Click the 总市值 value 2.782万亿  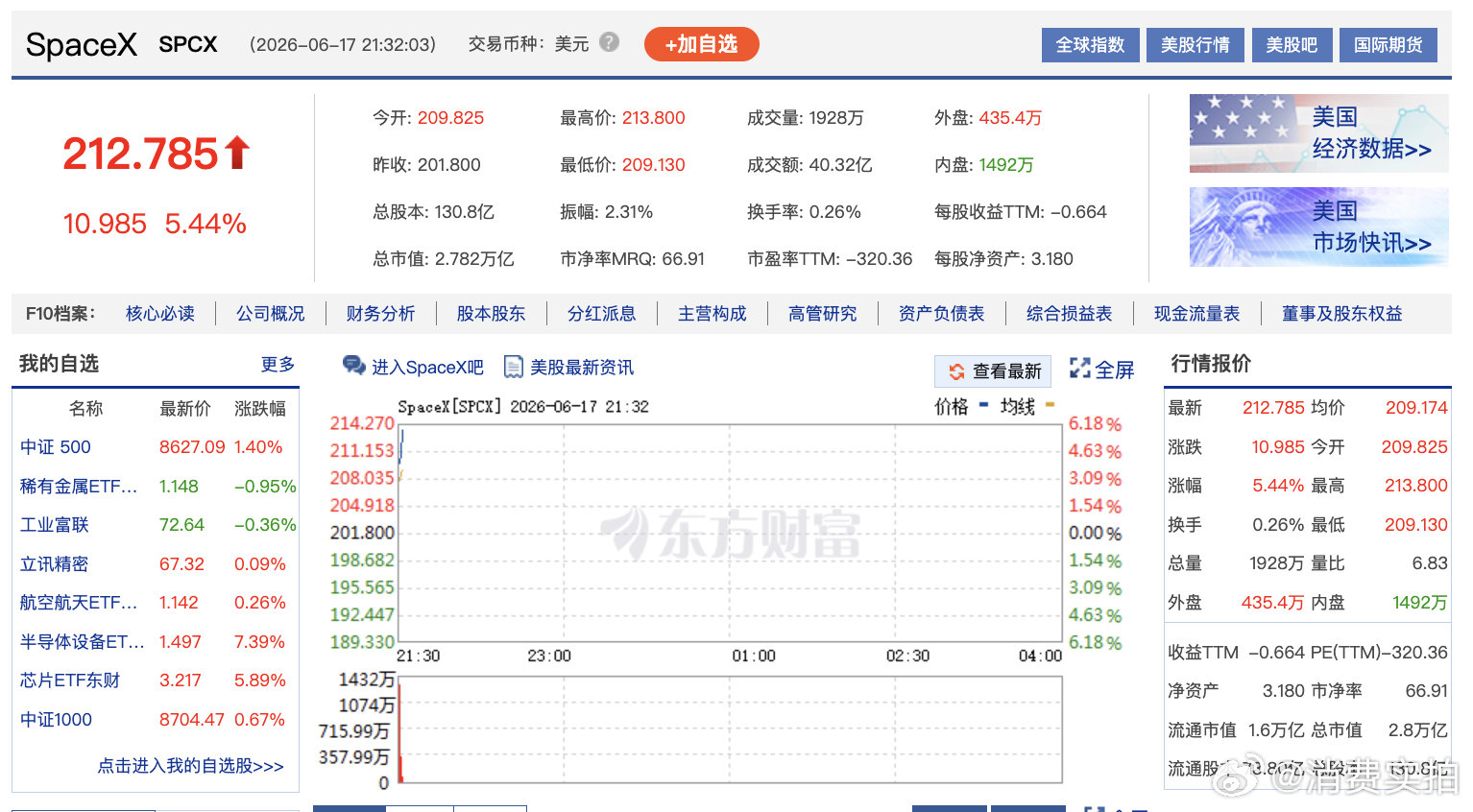474,259
